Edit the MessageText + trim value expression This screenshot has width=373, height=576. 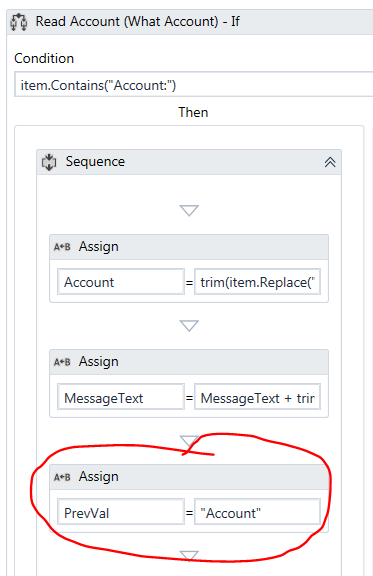tap(257, 397)
